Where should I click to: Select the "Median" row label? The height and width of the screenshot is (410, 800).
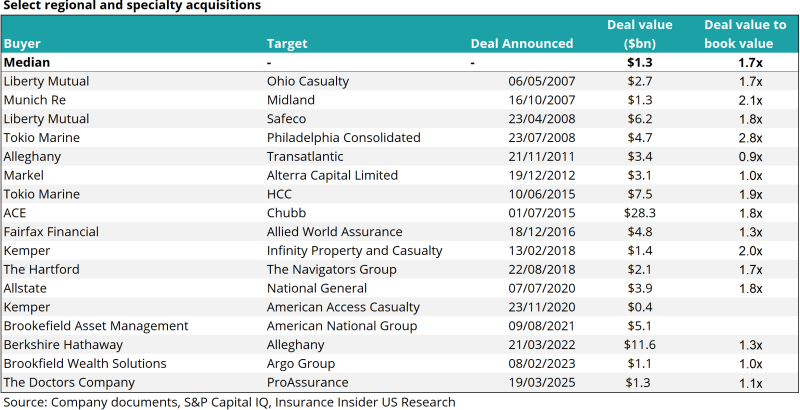(x=27, y=63)
